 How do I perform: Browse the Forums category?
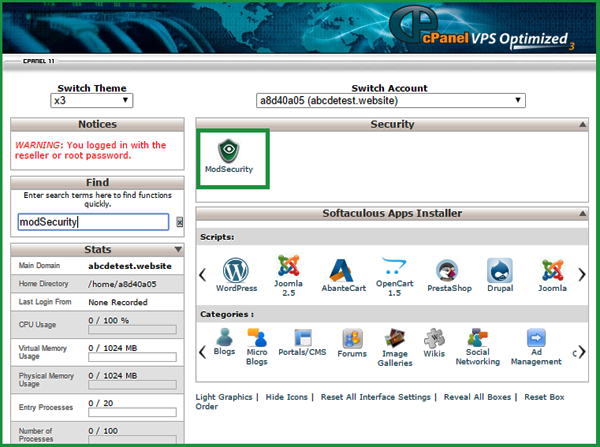click(x=352, y=343)
